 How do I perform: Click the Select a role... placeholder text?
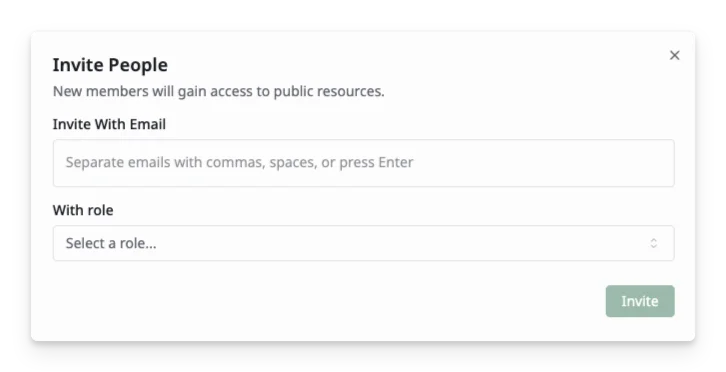[111, 243]
